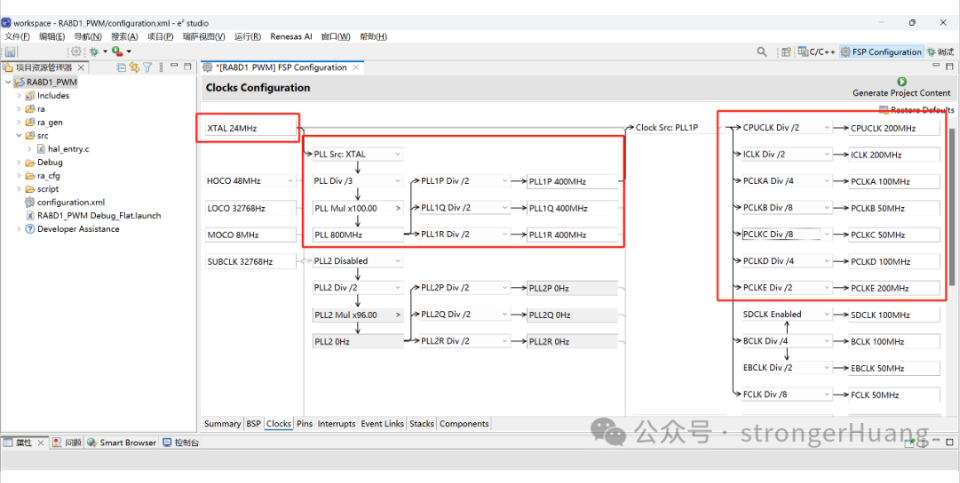Open the PLL Mul x100.00 selector
Viewport: 960px width, 483px height.
point(358,208)
